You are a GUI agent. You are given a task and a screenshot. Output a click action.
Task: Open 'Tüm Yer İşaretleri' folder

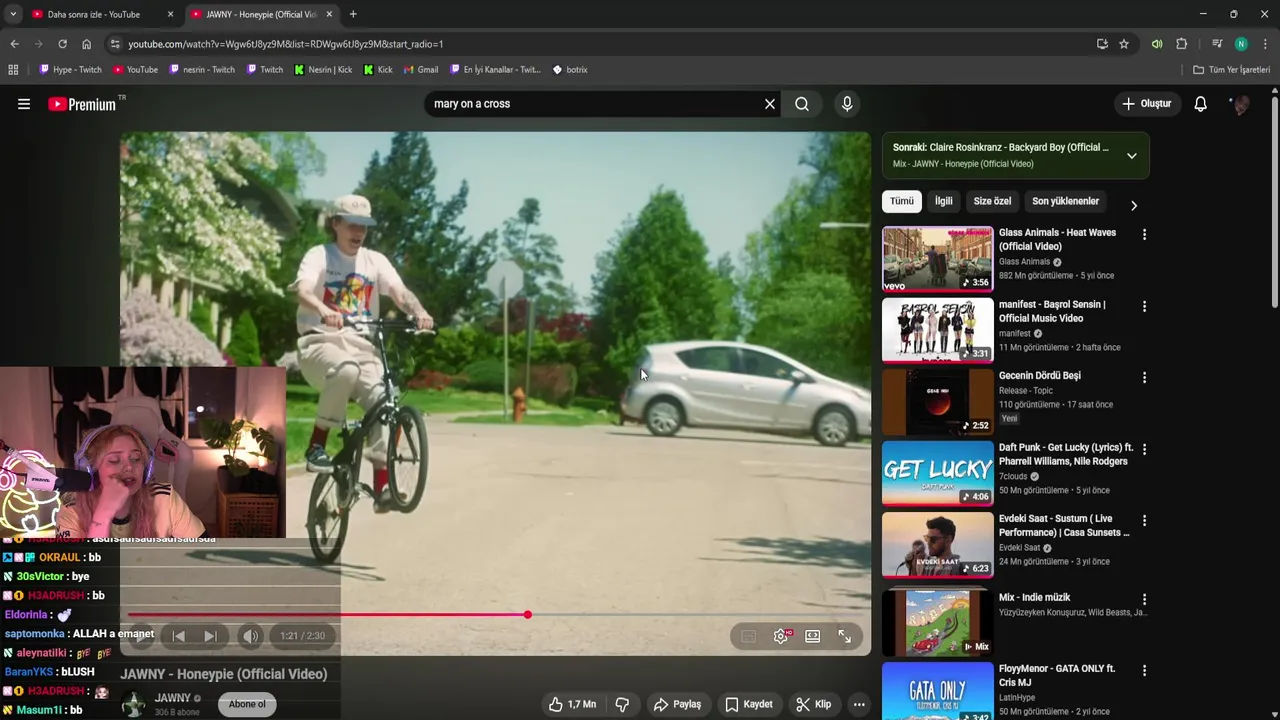(1231, 70)
